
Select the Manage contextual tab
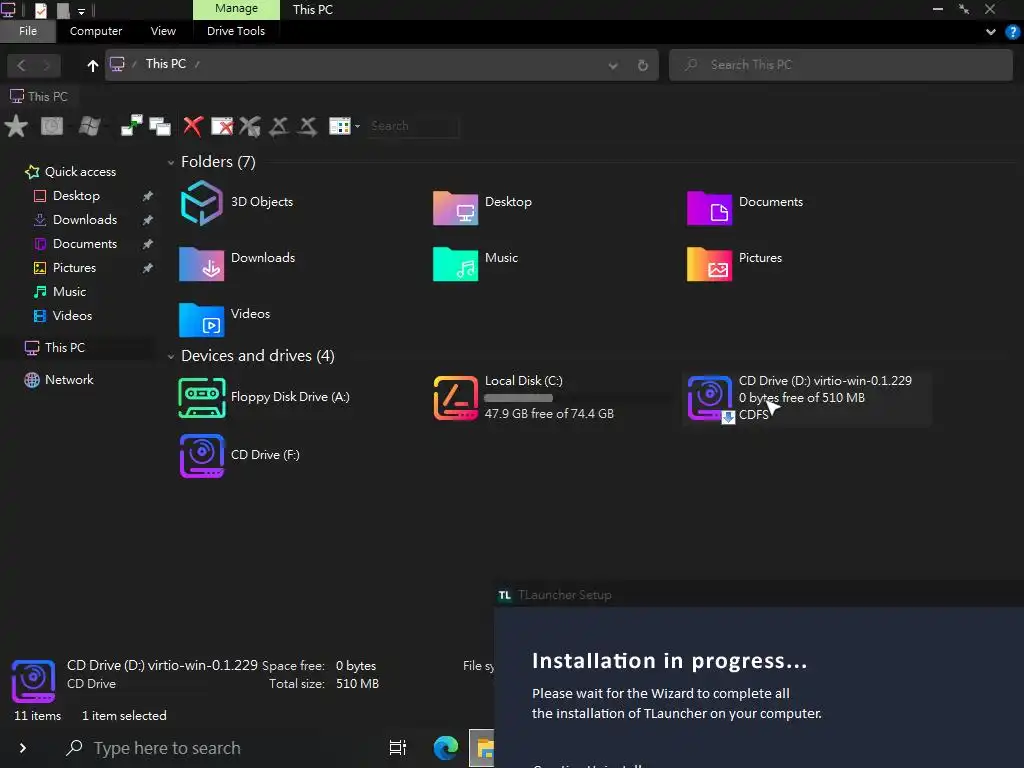(x=236, y=9)
